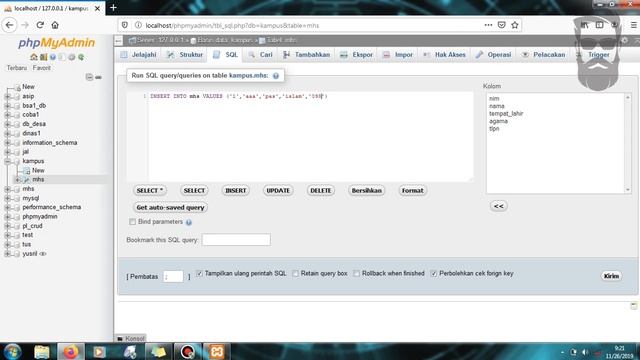Click Get auto-saved query button
Image resolution: width=640 pixels, height=360 pixels.
coord(170,208)
